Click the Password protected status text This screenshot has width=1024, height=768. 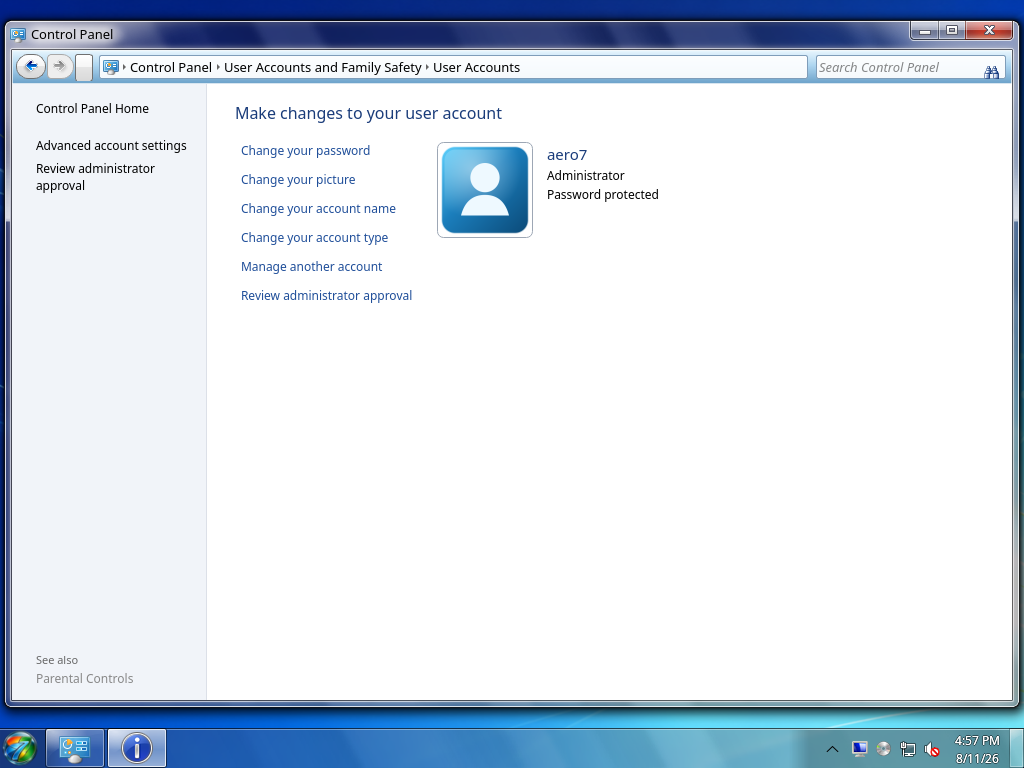602,195
